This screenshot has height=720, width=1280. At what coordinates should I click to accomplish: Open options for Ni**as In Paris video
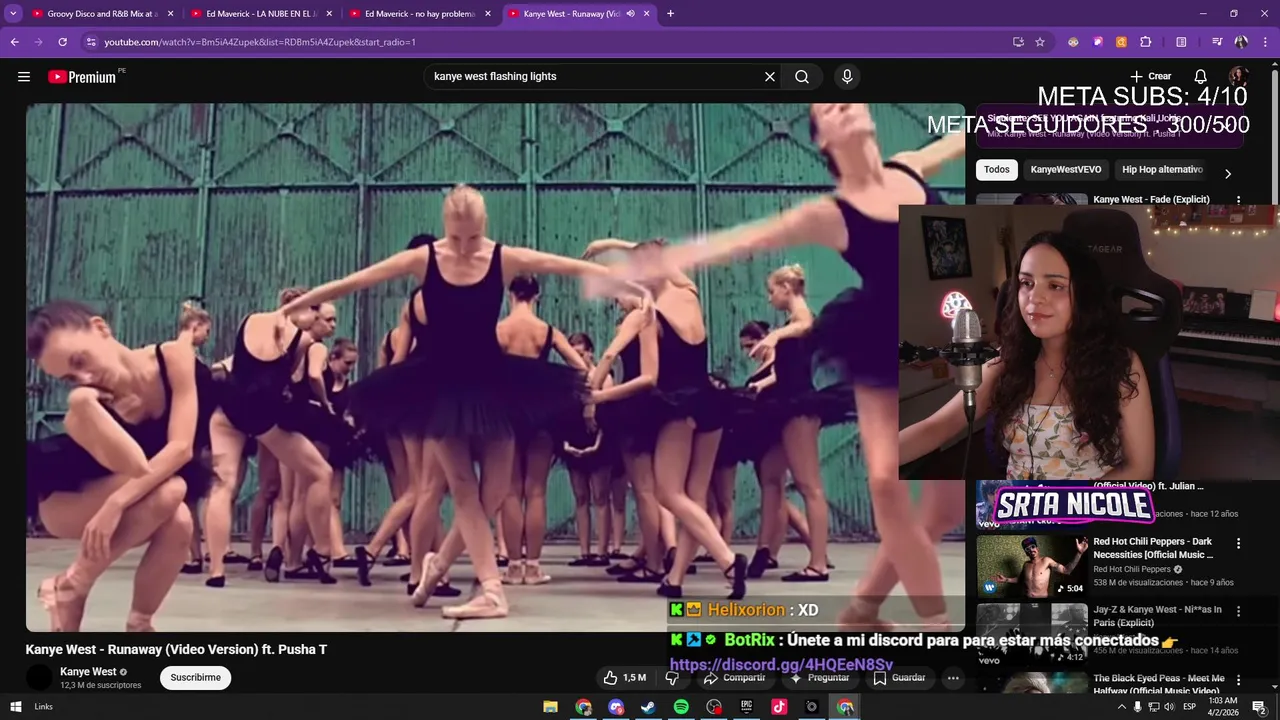pyautogui.click(x=1239, y=611)
